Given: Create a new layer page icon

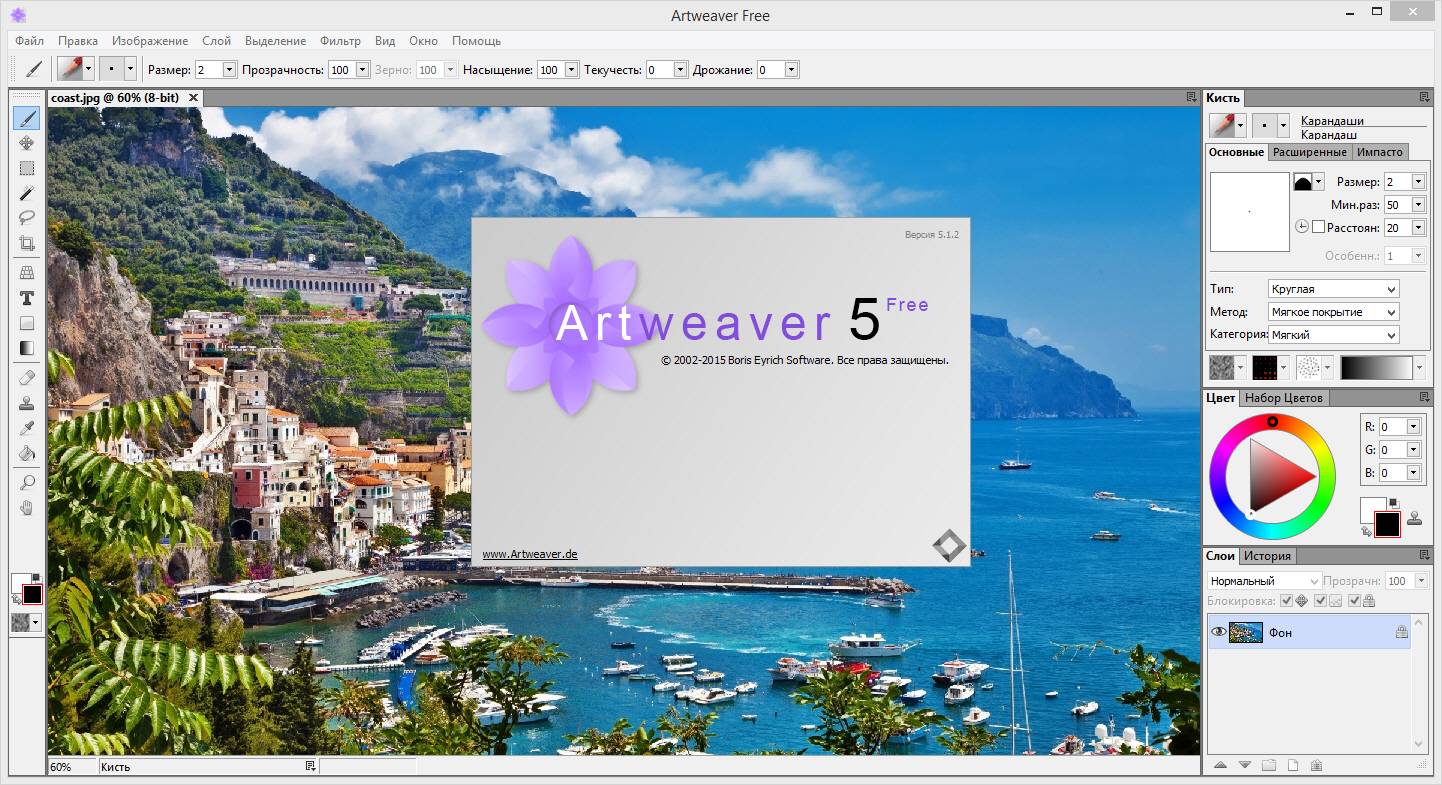Looking at the screenshot, I should coord(1292,765).
